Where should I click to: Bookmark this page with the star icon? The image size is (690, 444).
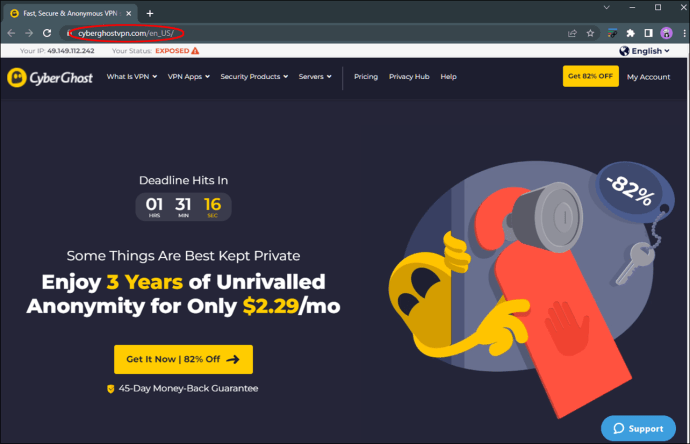click(x=590, y=33)
